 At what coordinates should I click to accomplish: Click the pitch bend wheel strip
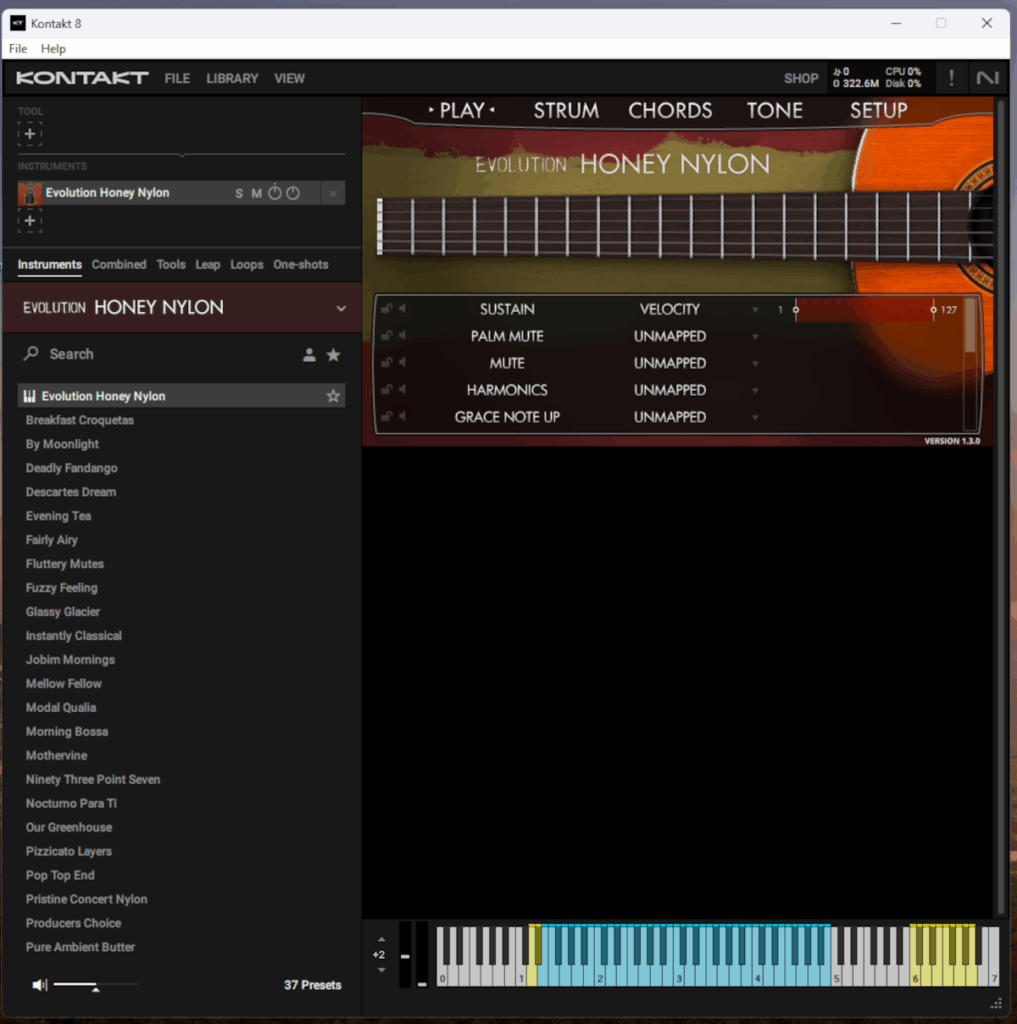click(x=405, y=955)
